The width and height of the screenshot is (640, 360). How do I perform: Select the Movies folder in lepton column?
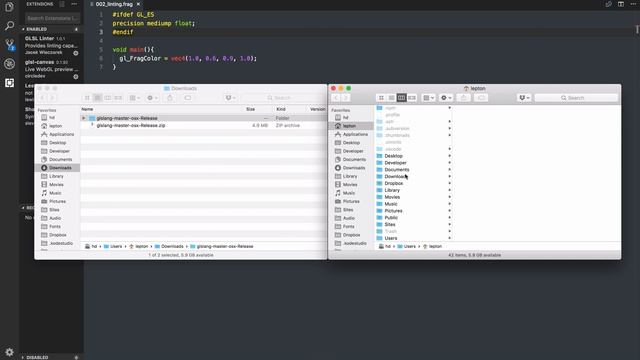click(413, 197)
